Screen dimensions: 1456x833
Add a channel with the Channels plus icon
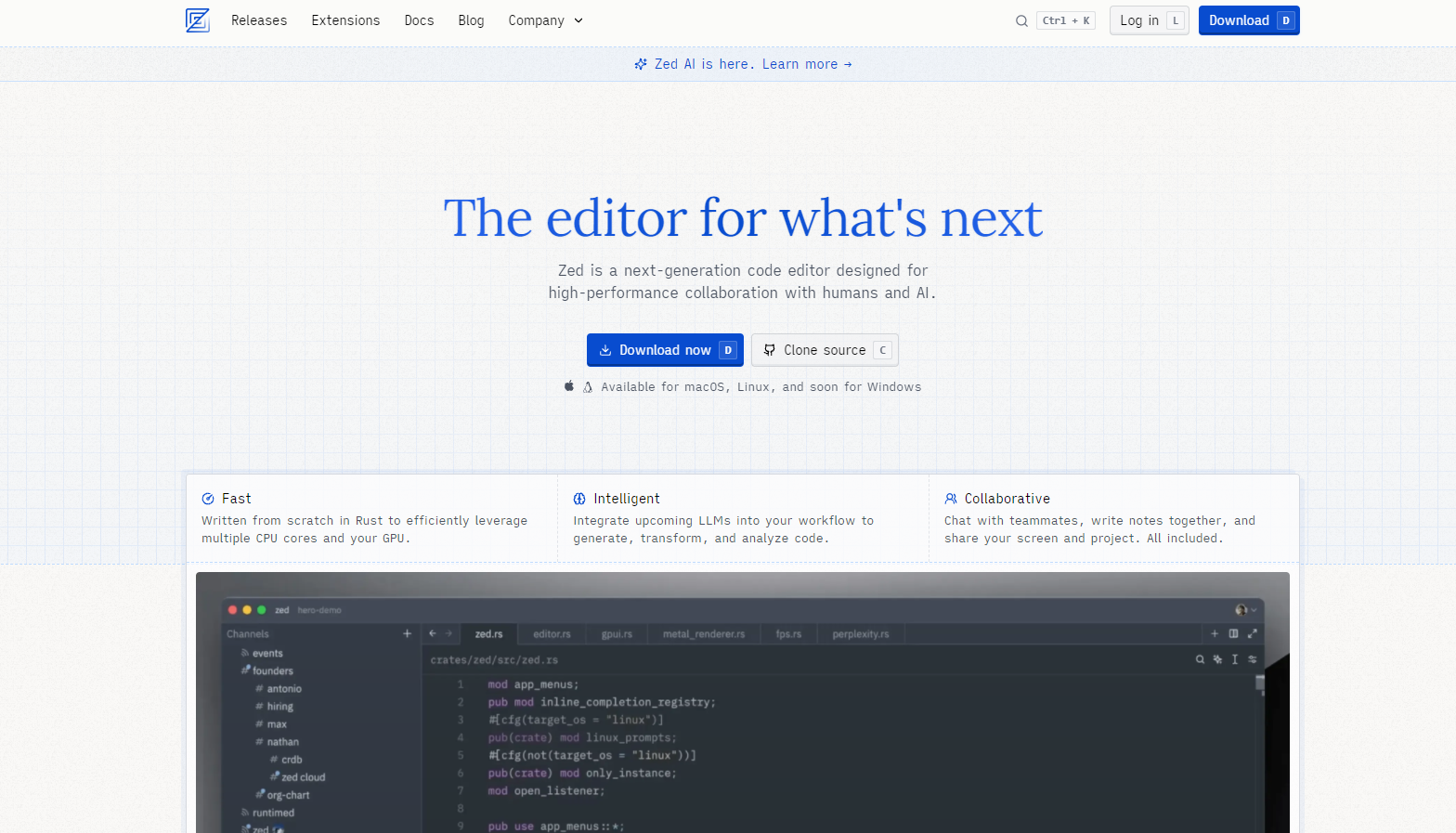407,633
